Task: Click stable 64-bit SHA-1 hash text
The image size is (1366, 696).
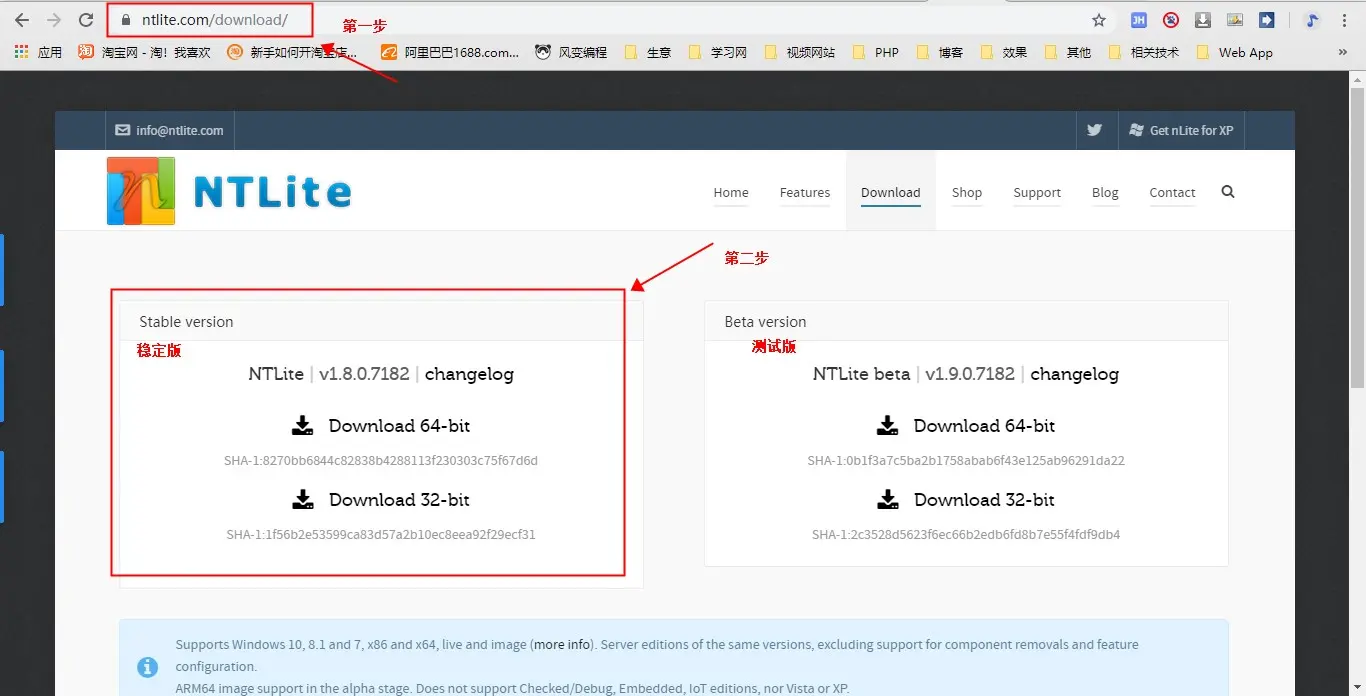Action: 381,461
